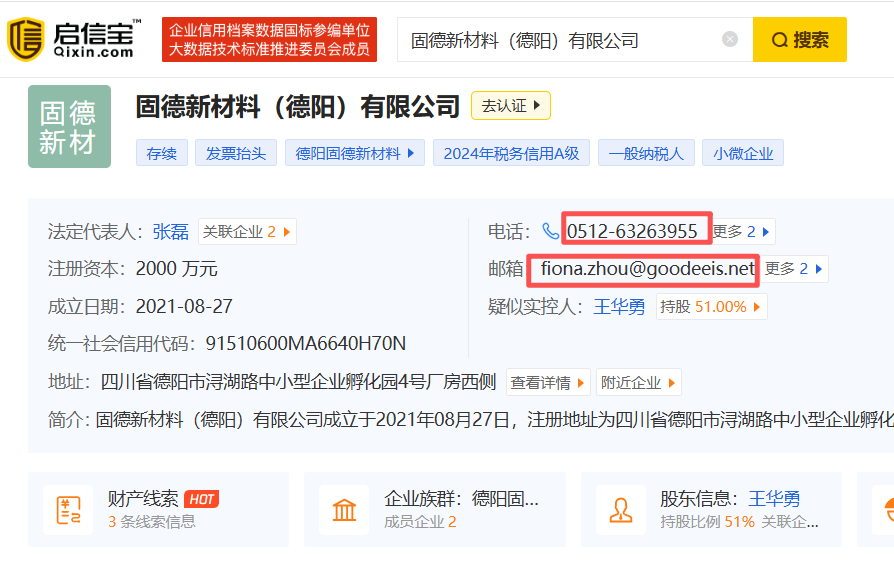Open legal representative 张磊 link

pos(170,232)
